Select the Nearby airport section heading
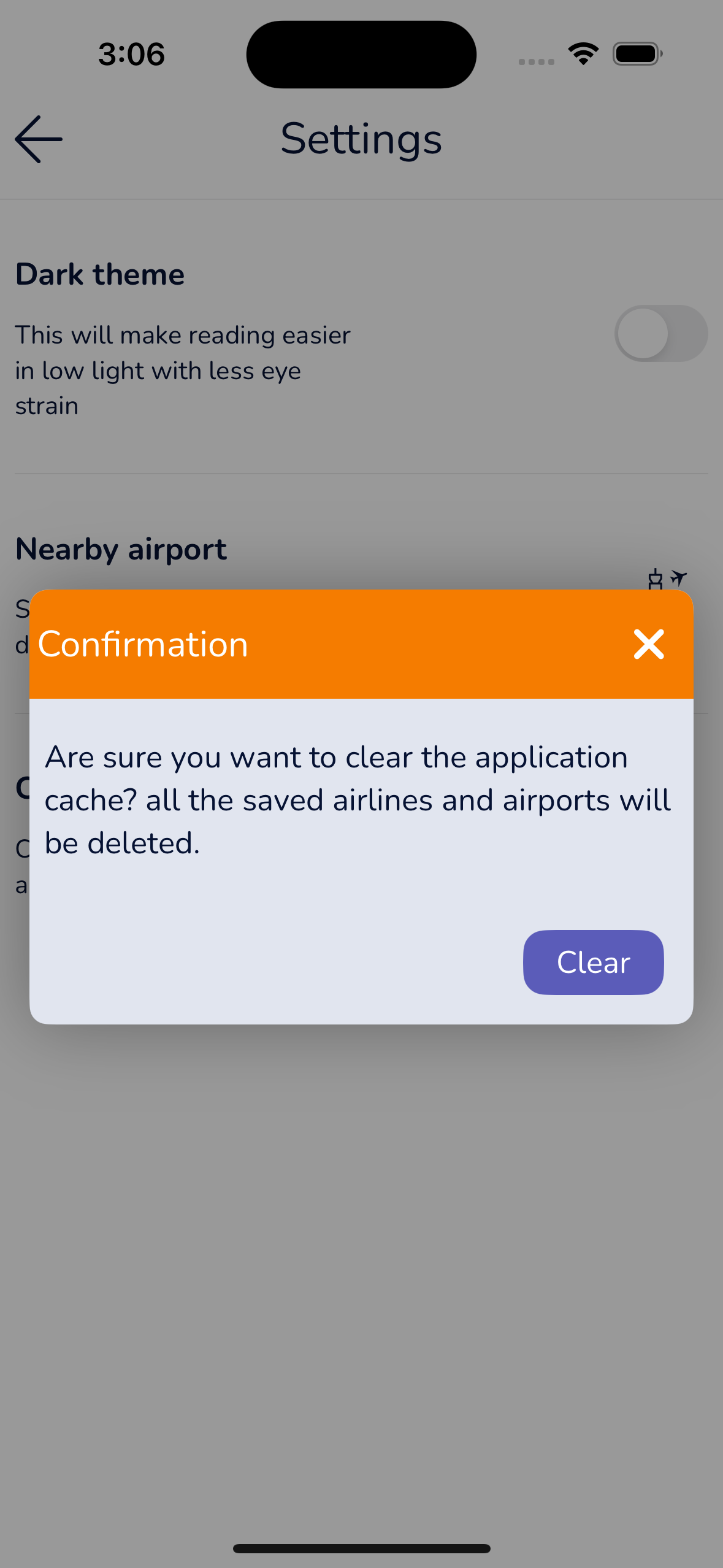This screenshot has width=723, height=1568. coord(120,548)
